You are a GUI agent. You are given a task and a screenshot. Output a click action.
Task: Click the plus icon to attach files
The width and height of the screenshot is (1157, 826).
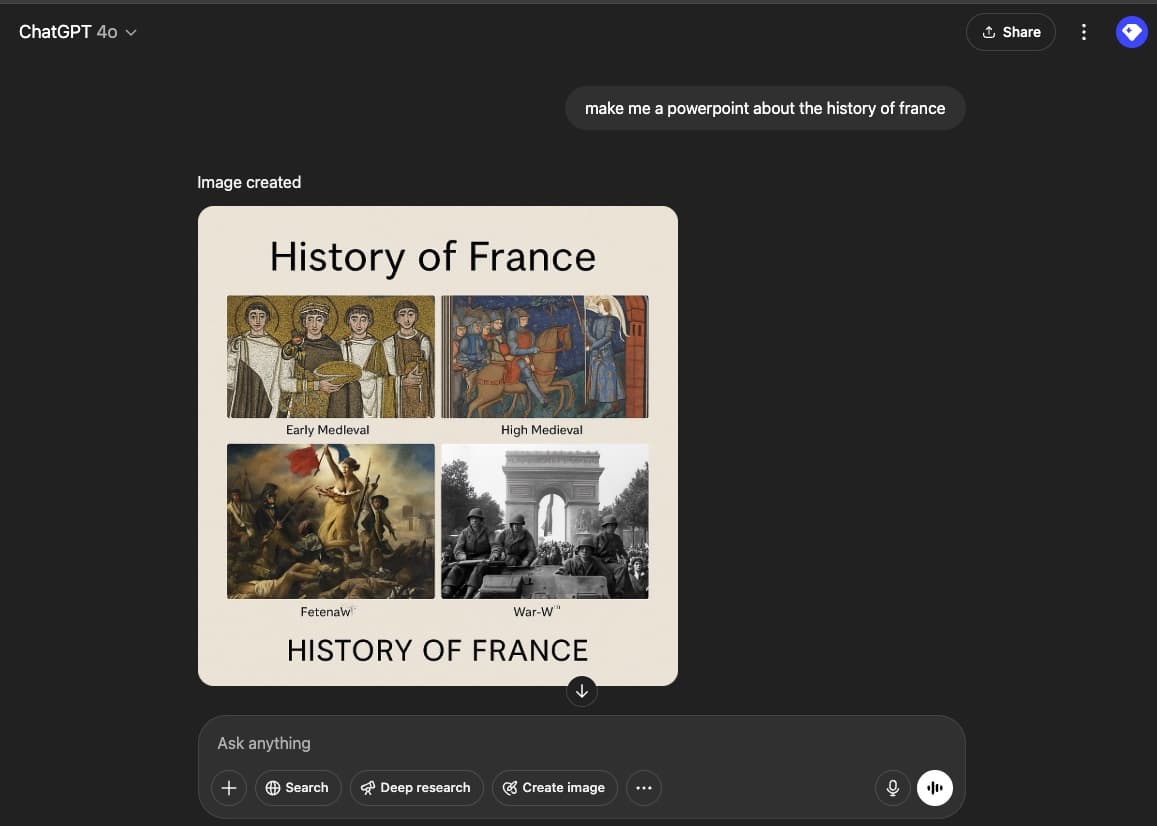pyautogui.click(x=228, y=788)
